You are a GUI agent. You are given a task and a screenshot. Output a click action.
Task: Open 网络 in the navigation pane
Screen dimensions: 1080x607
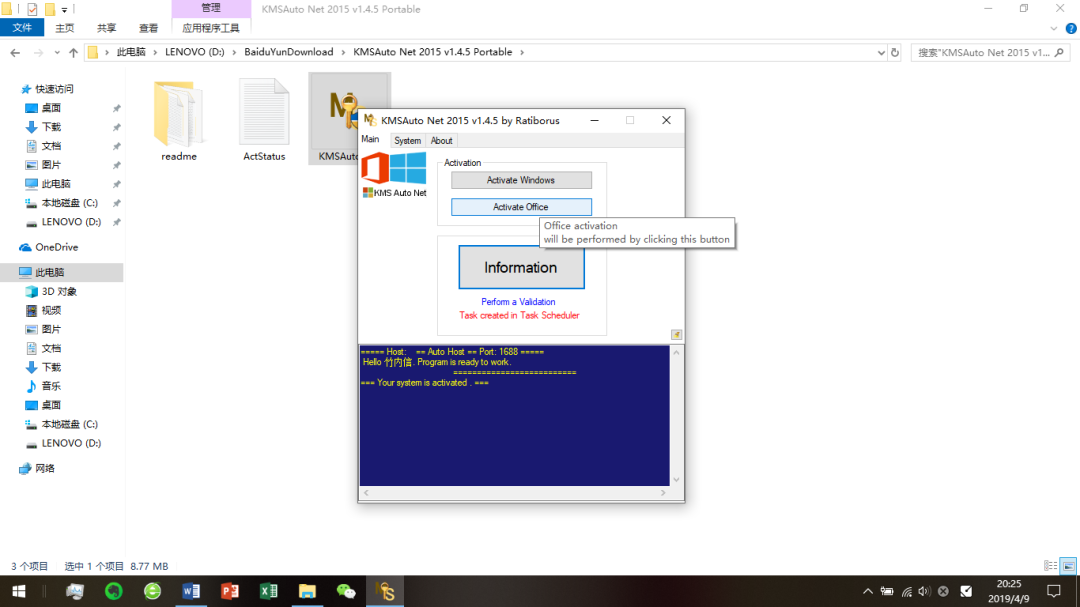click(x=45, y=469)
